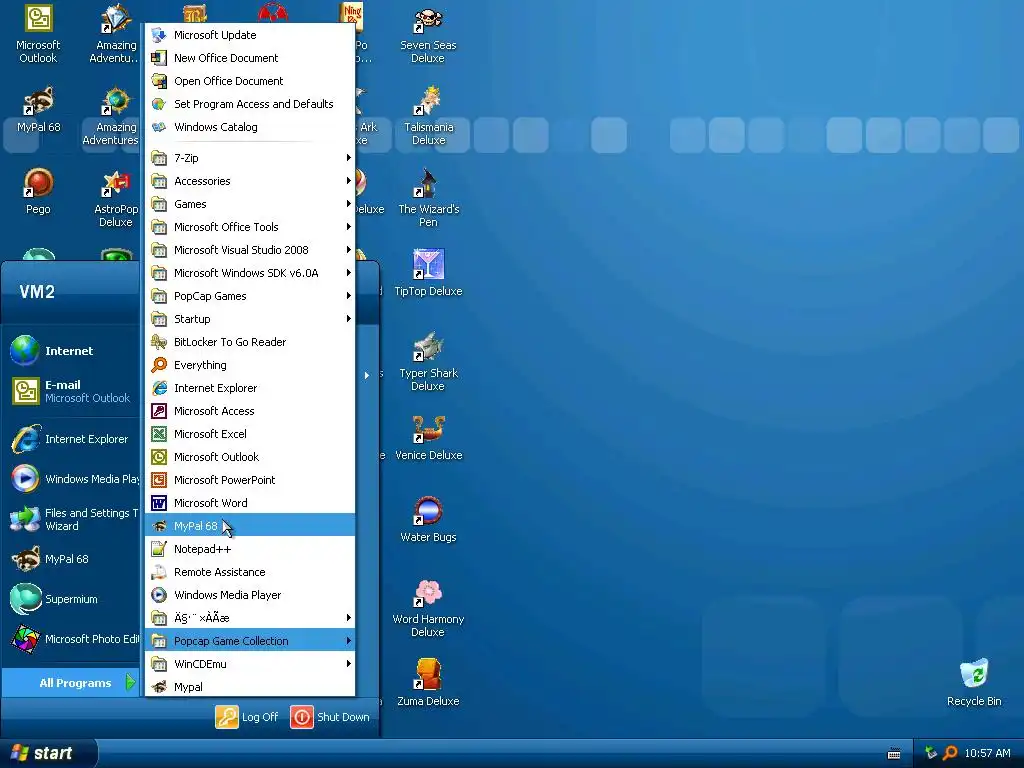Image resolution: width=1024 pixels, height=768 pixels.
Task: Expand Microsoft Windows SDK v6.0A folder
Action: 250,273
